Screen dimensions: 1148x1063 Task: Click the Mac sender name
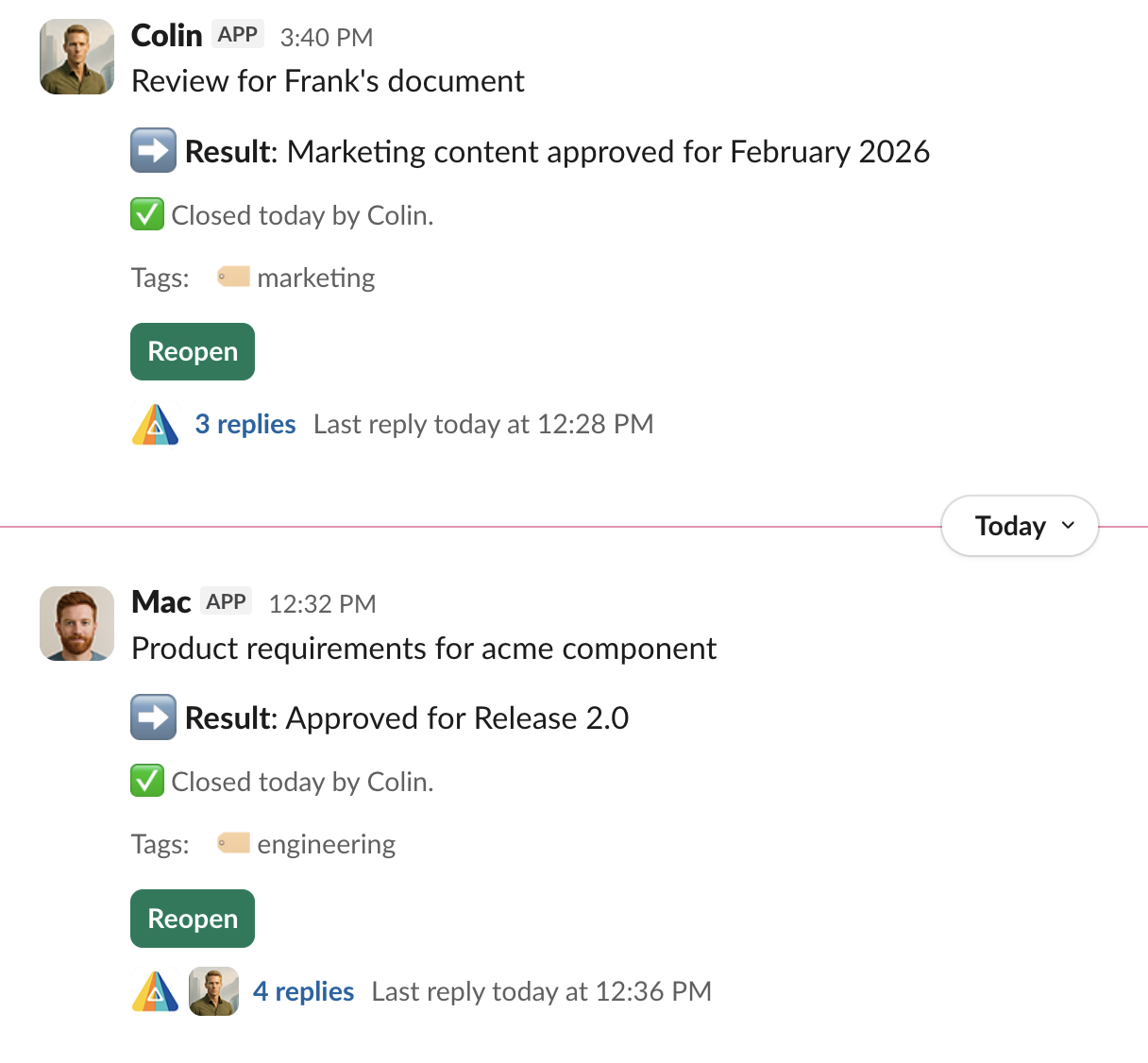point(160,602)
